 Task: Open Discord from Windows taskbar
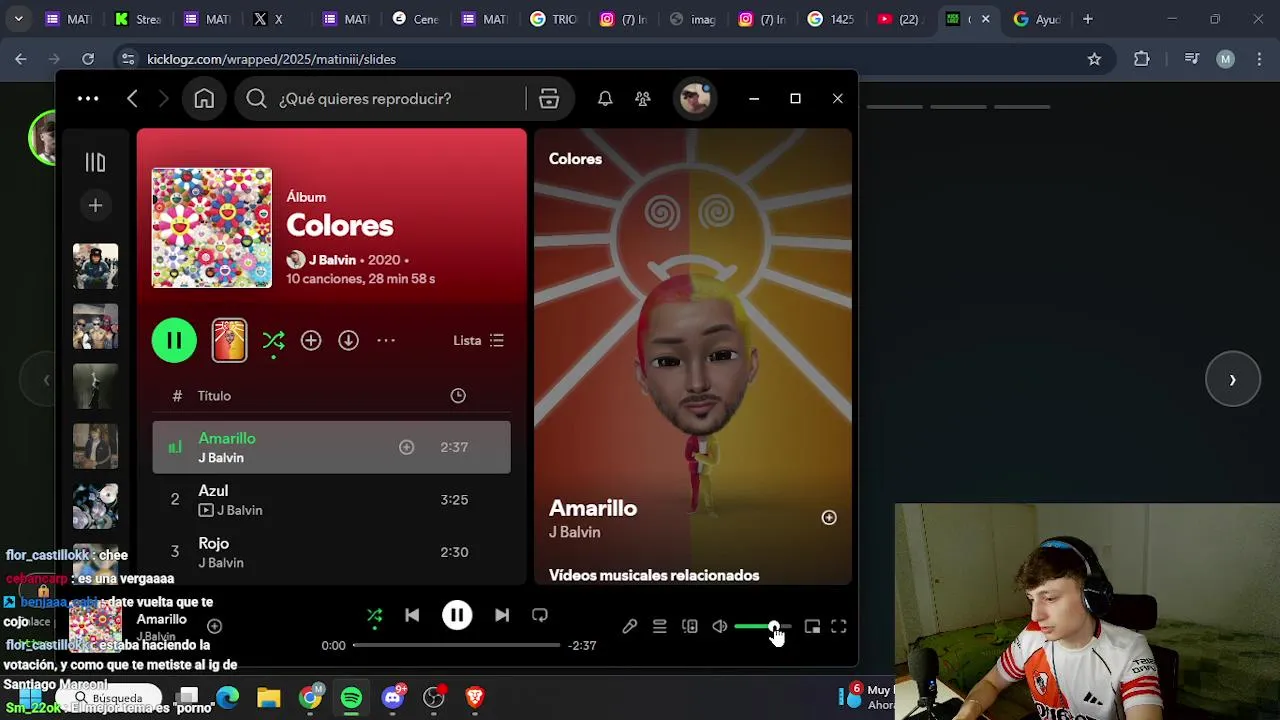pos(393,698)
